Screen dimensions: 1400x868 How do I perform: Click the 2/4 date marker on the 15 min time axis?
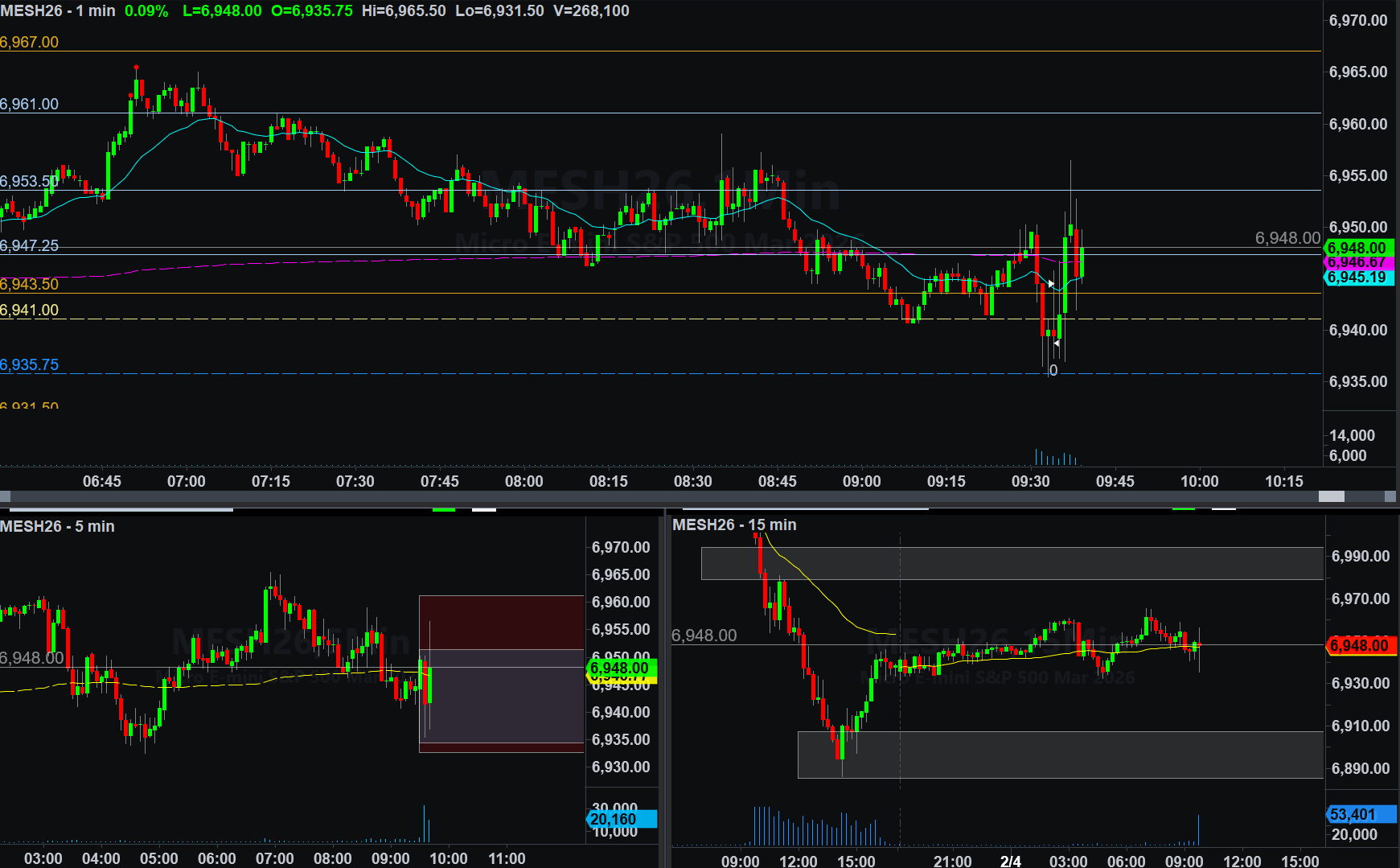[1011, 861]
